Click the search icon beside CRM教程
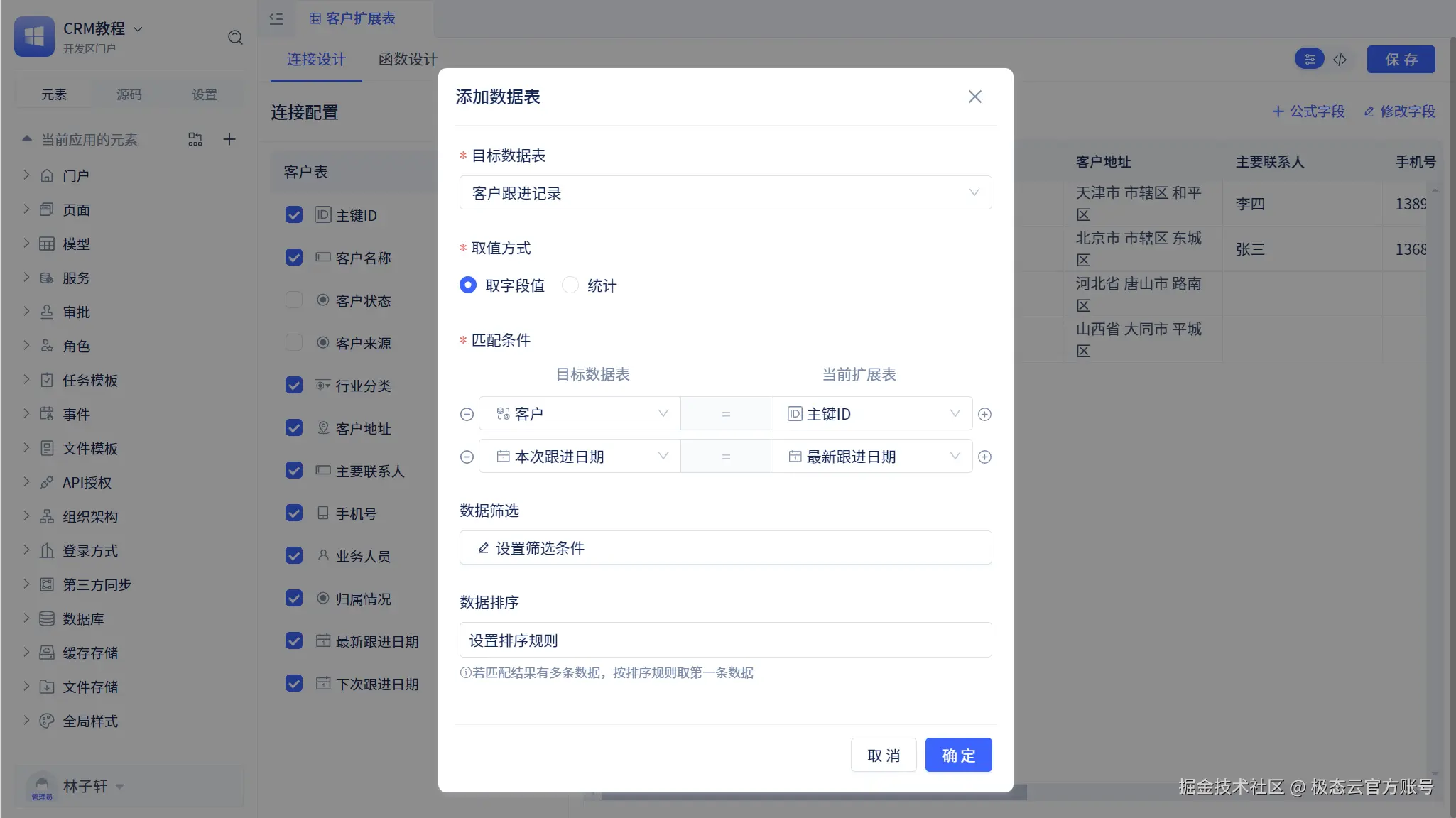1456x818 pixels. click(235, 38)
